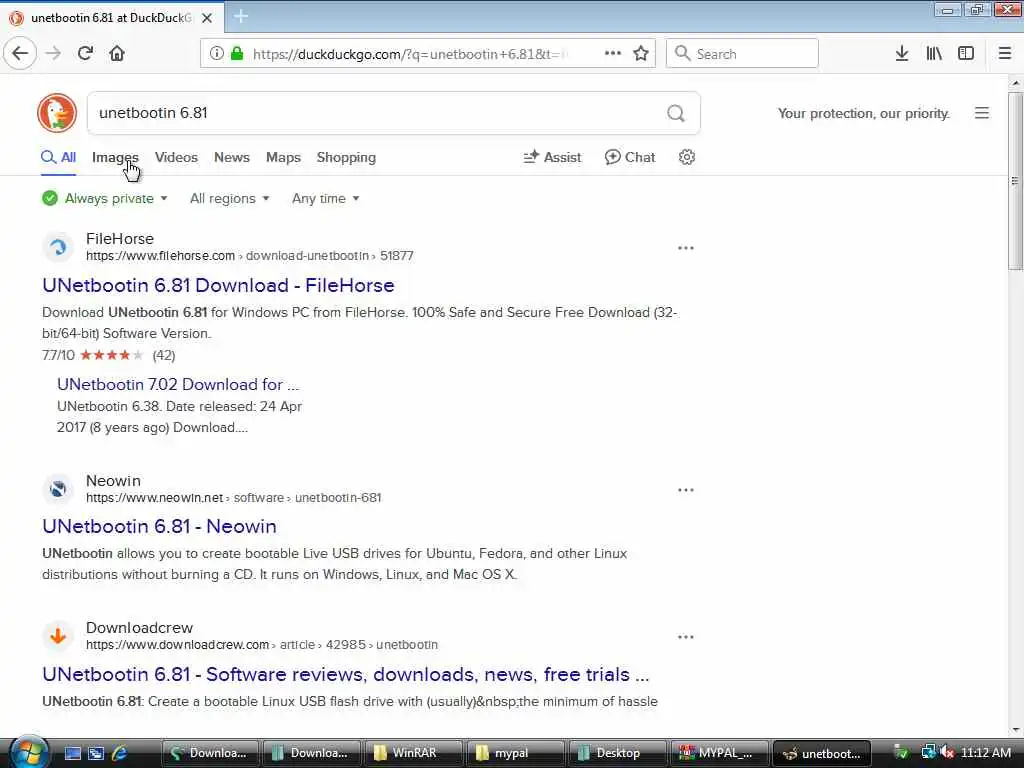Open the downloads arrow panel
The image size is (1024, 768).
(902, 54)
